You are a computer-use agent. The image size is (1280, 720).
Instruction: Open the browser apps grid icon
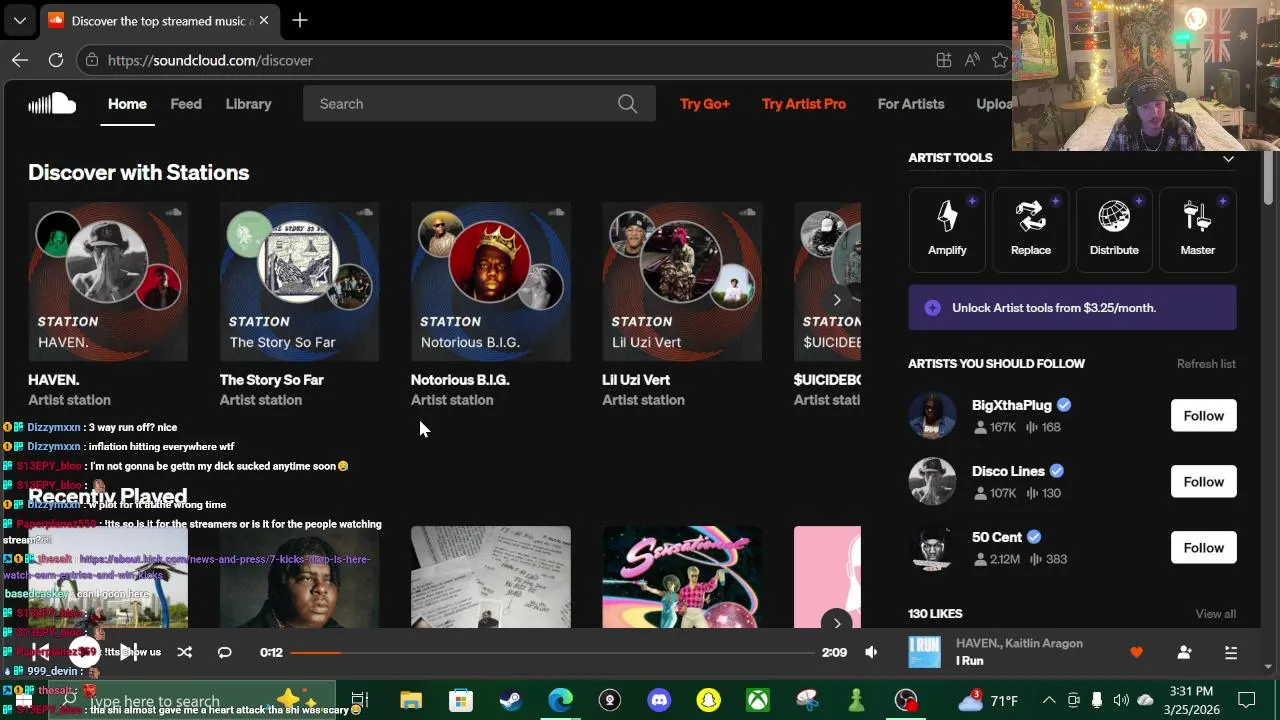pyautogui.click(x=943, y=60)
